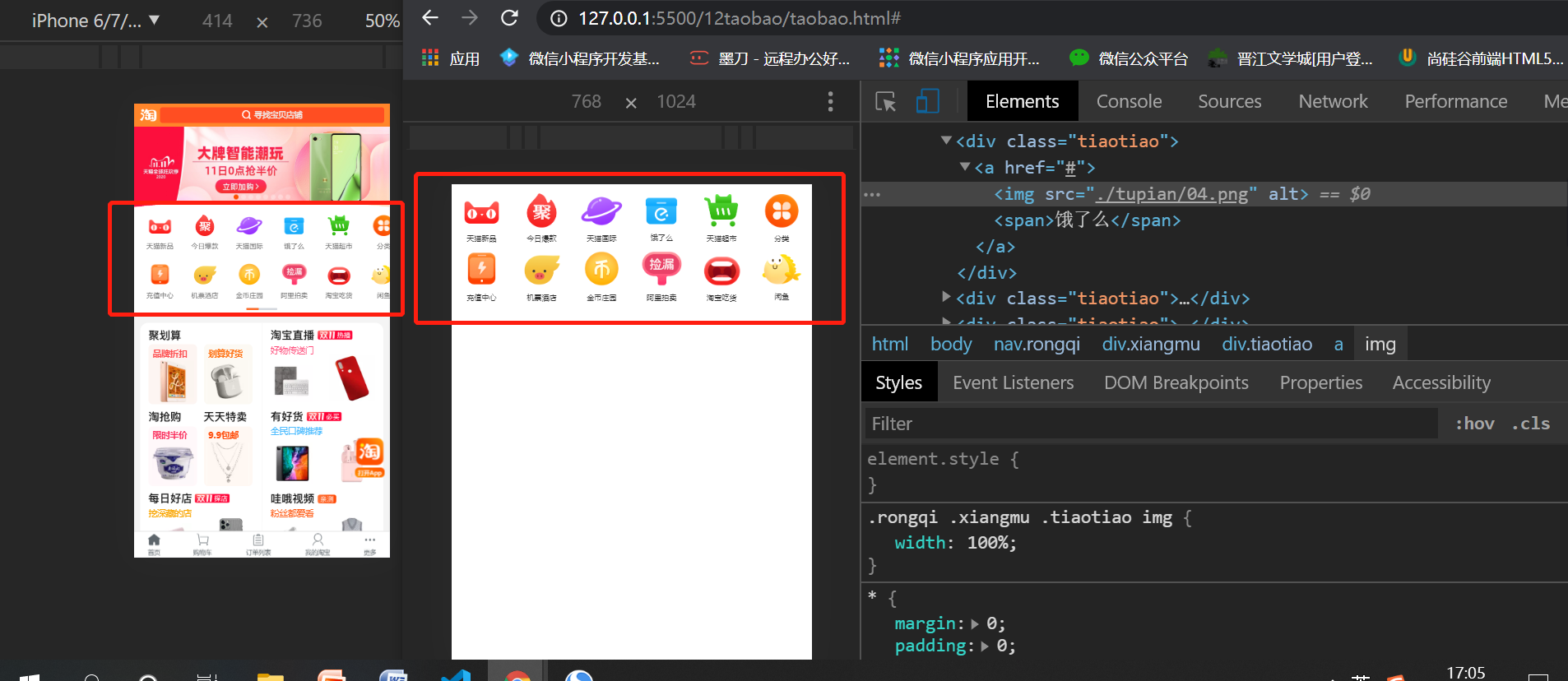Viewport: 1568px width, 681px height.
Task: Switch to the Network tab
Action: click(1333, 101)
